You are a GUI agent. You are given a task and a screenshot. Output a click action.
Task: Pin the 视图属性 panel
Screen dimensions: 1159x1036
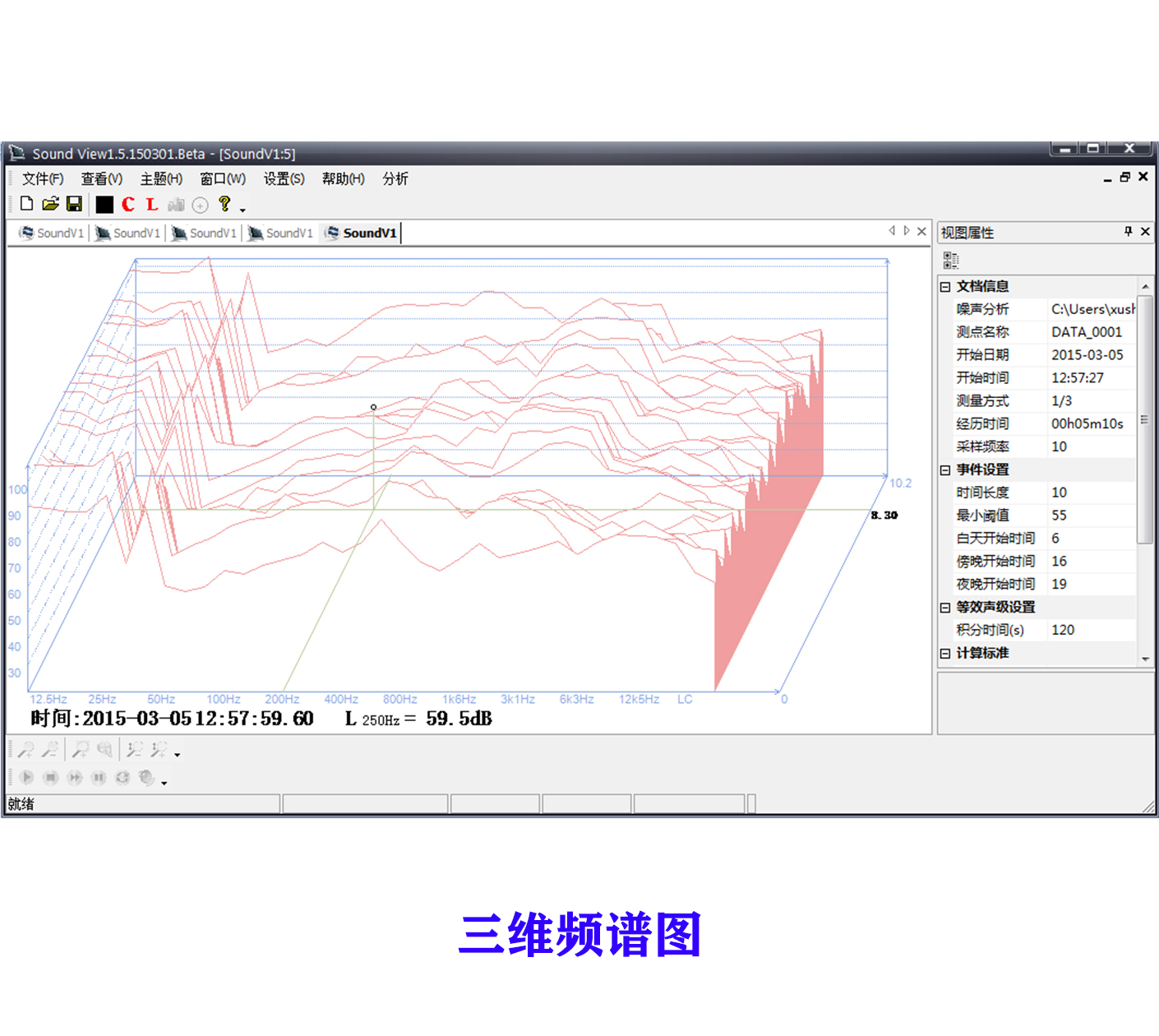(1128, 232)
